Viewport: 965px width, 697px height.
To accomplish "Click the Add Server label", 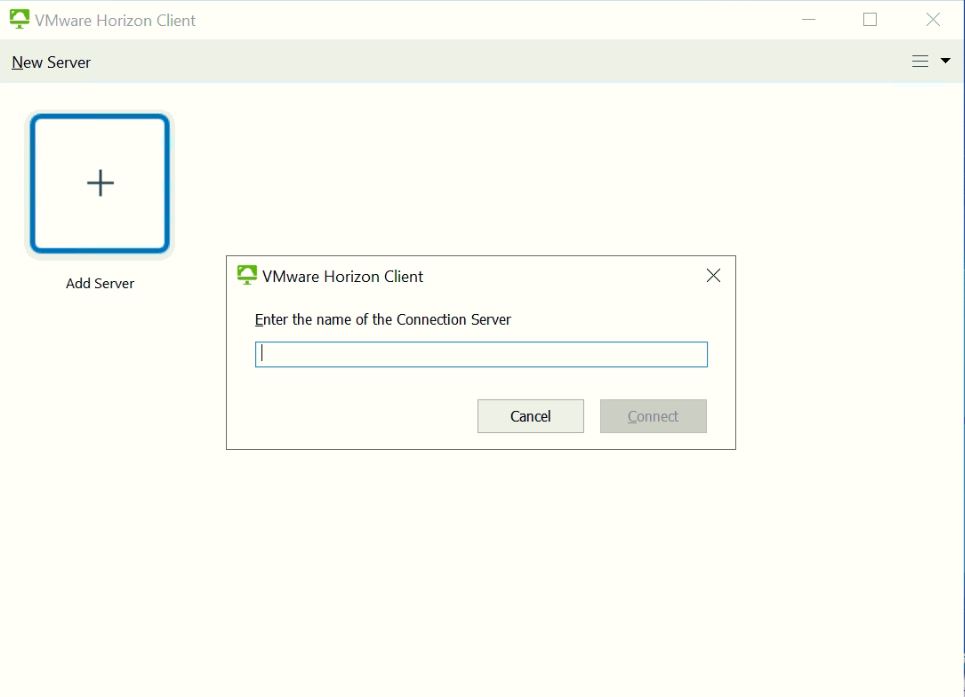I will tap(100, 283).
